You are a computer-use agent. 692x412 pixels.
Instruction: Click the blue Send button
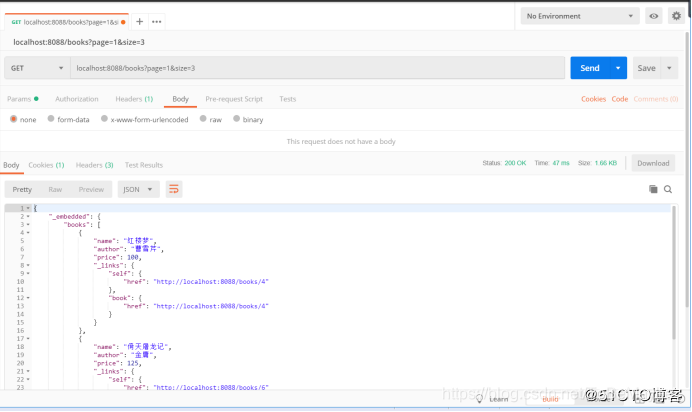590,68
